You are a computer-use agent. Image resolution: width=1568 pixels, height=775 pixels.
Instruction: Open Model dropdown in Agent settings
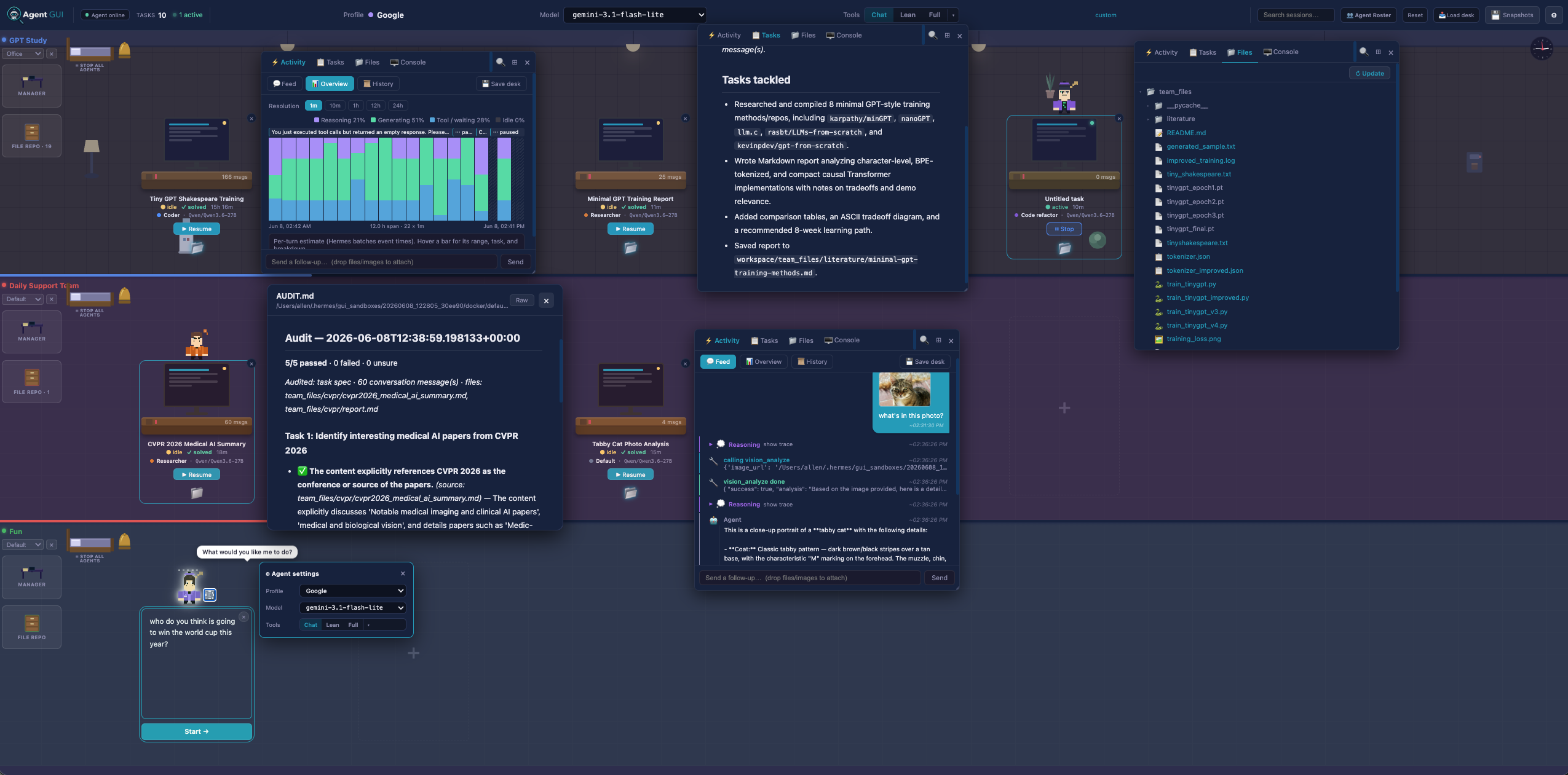tap(353, 608)
